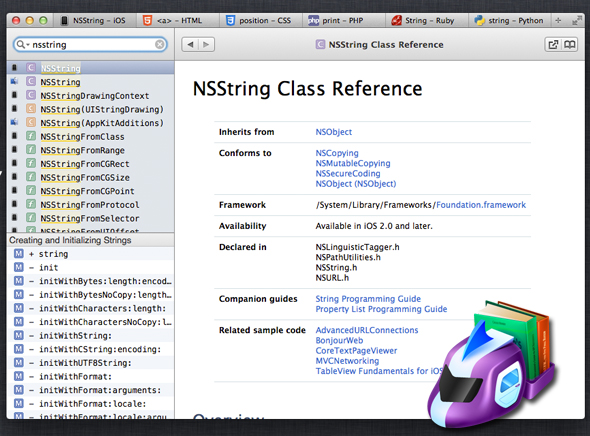Add a new tab with plus button
This screenshot has width=590, height=436.
pyautogui.click(x=558, y=21)
